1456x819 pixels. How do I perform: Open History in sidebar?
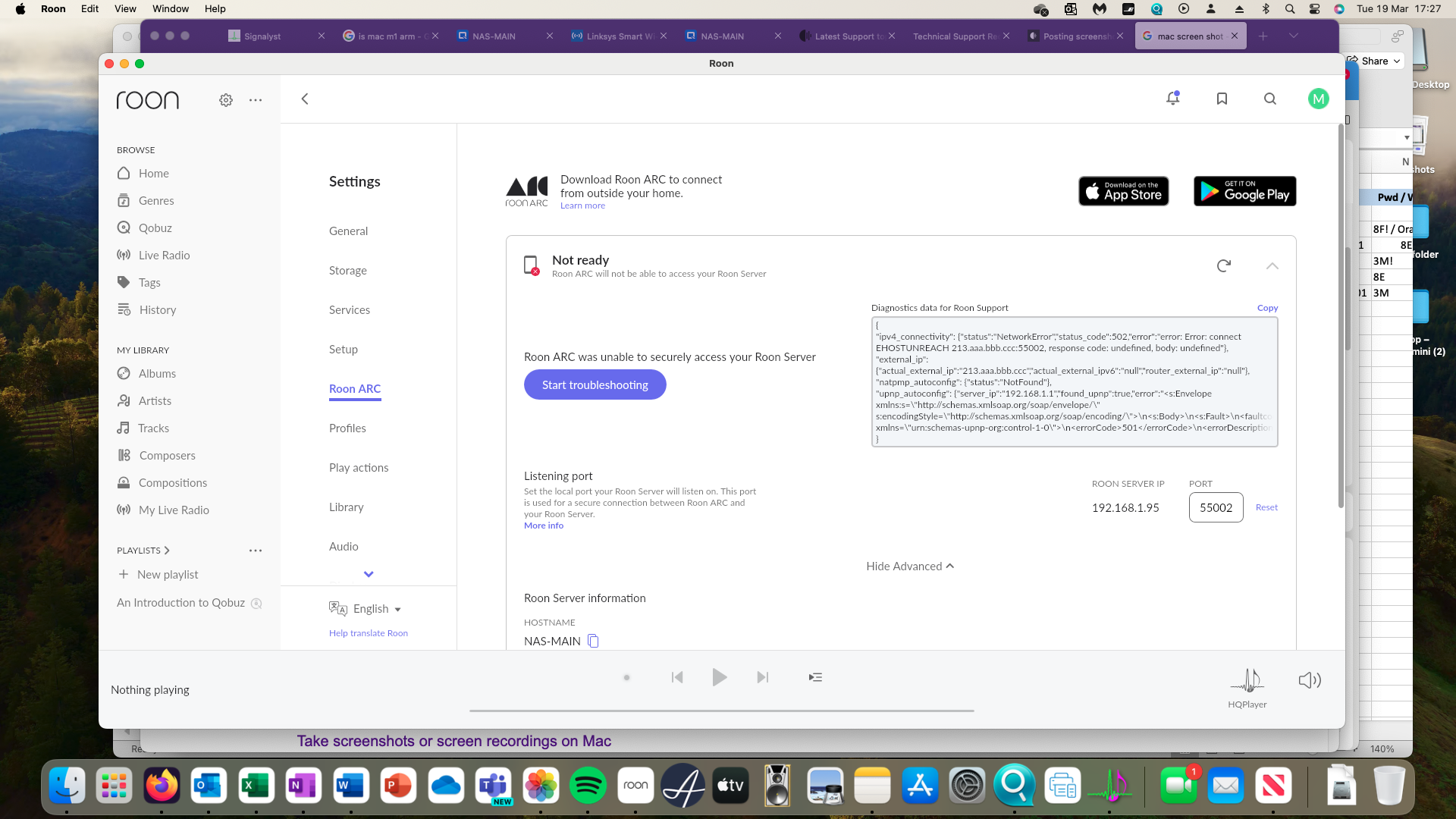click(158, 310)
